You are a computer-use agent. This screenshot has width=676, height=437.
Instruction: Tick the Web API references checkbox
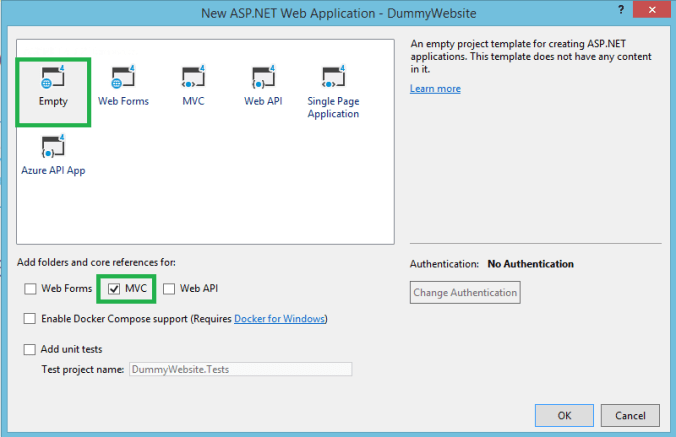169,289
